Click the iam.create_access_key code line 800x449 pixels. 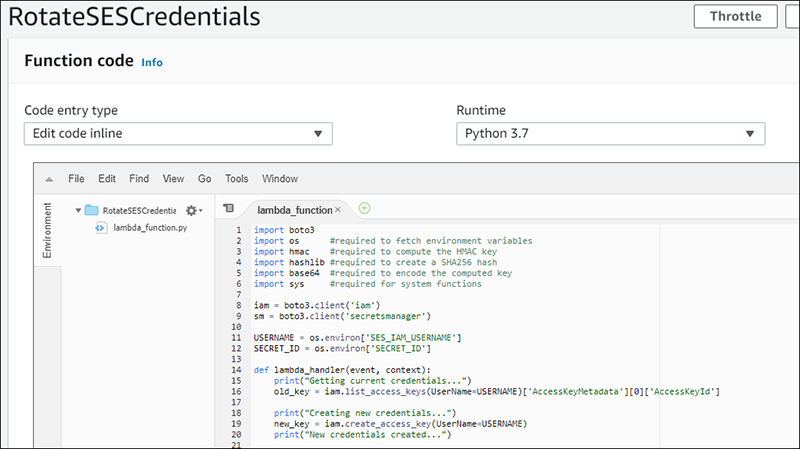pos(401,424)
